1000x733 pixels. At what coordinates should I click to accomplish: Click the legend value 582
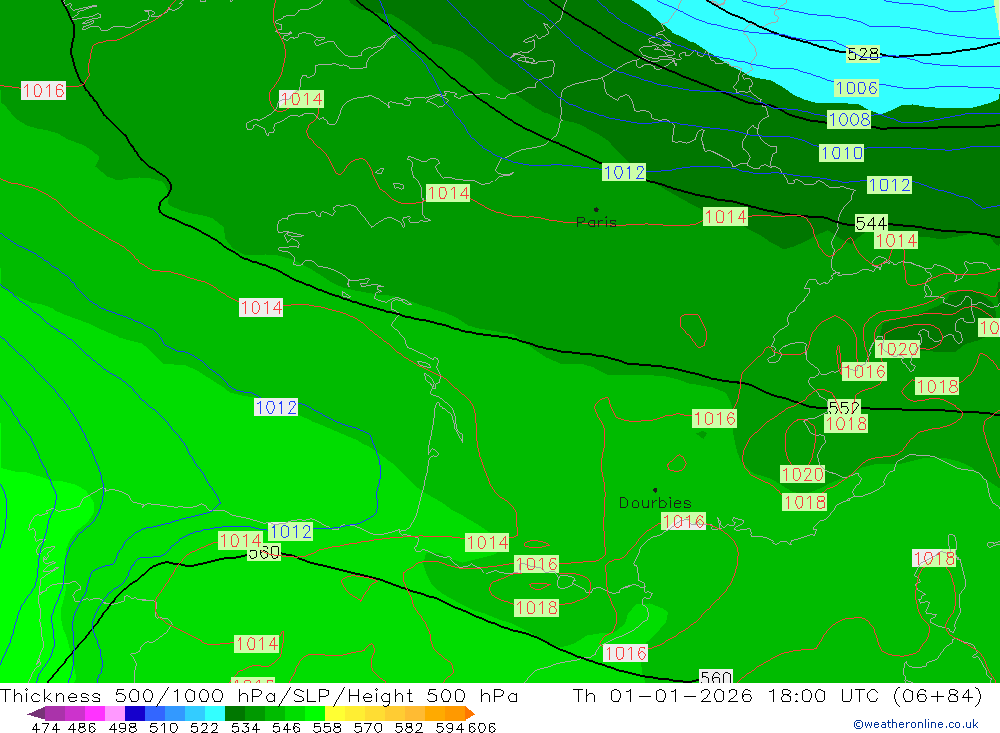(408, 727)
